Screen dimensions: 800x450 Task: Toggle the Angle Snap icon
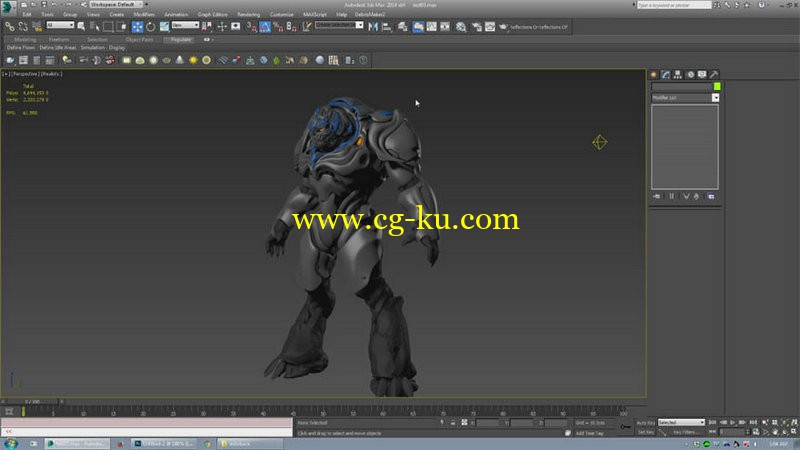click(265, 27)
